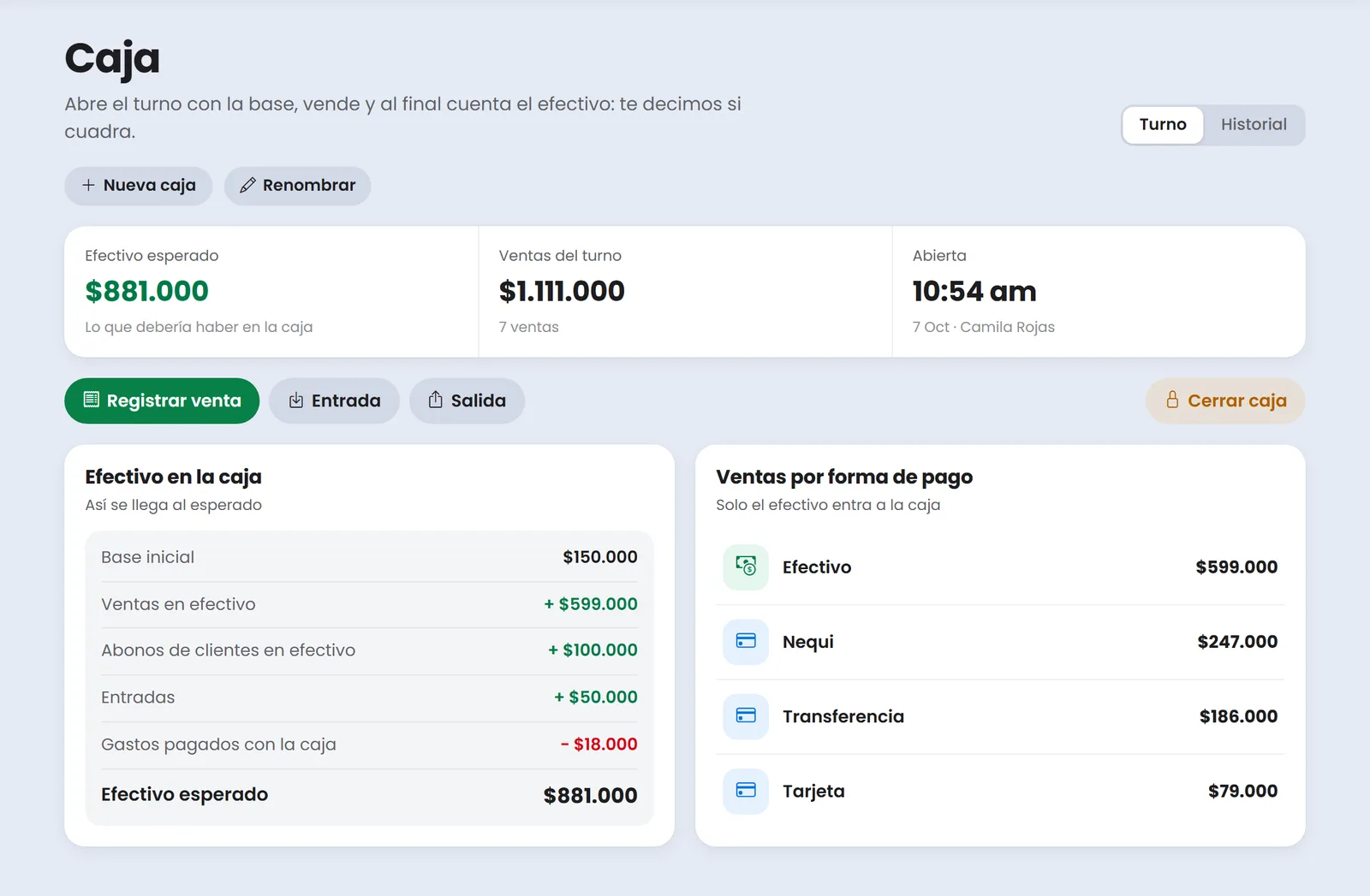1370x896 pixels.
Task: Open the Registrar venta dialog
Action: (x=162, y=401)
